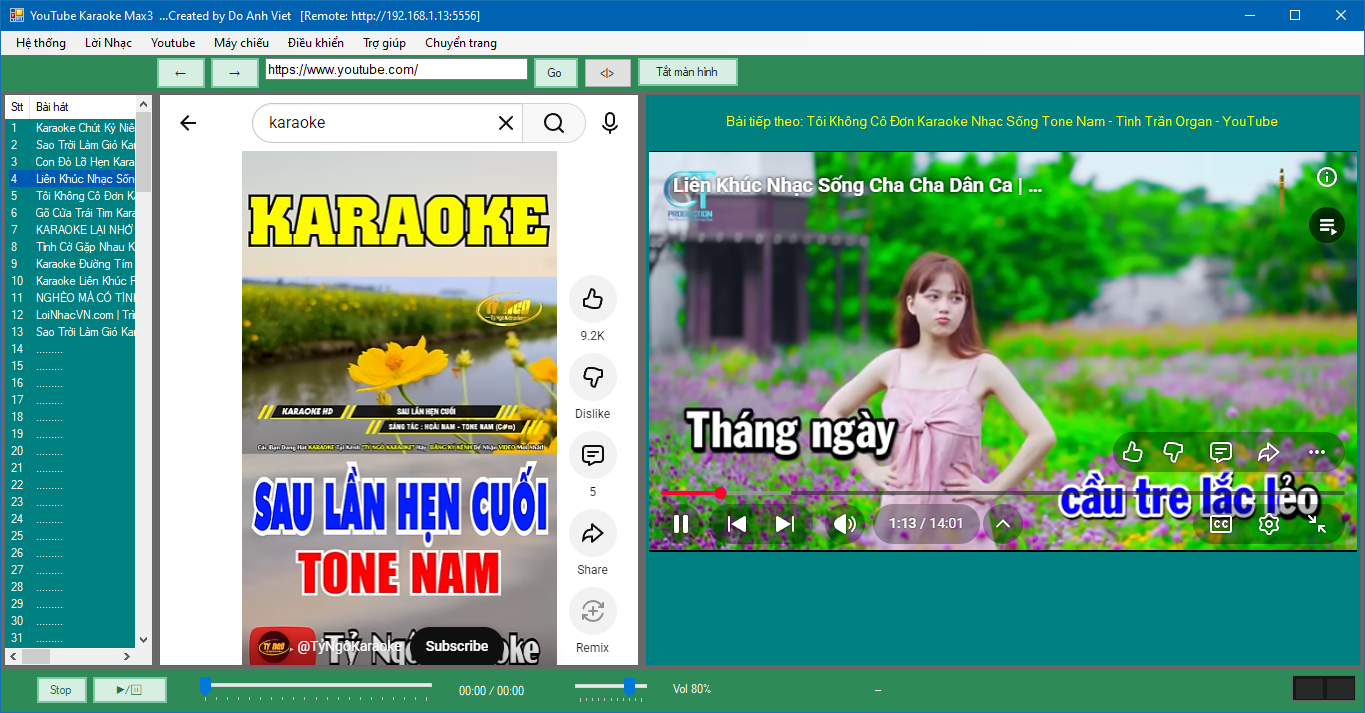Open the Trợ giúp menu

click(384, 43)
